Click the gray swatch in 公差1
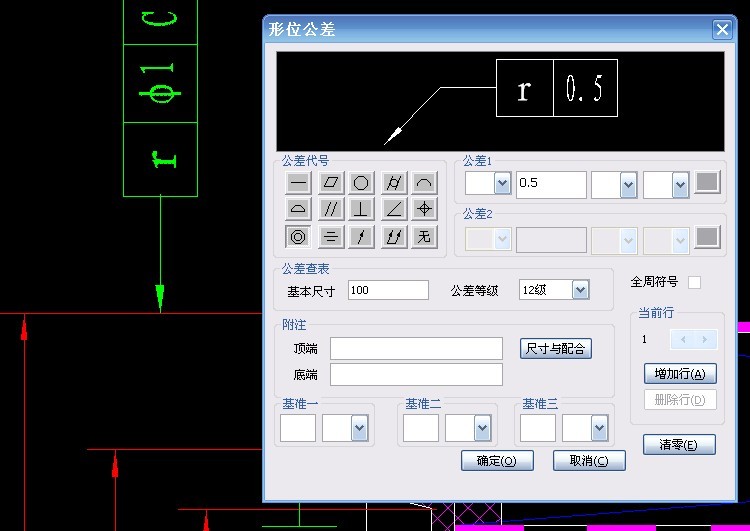This screenshot has width=750, height=531. [707, 183]
